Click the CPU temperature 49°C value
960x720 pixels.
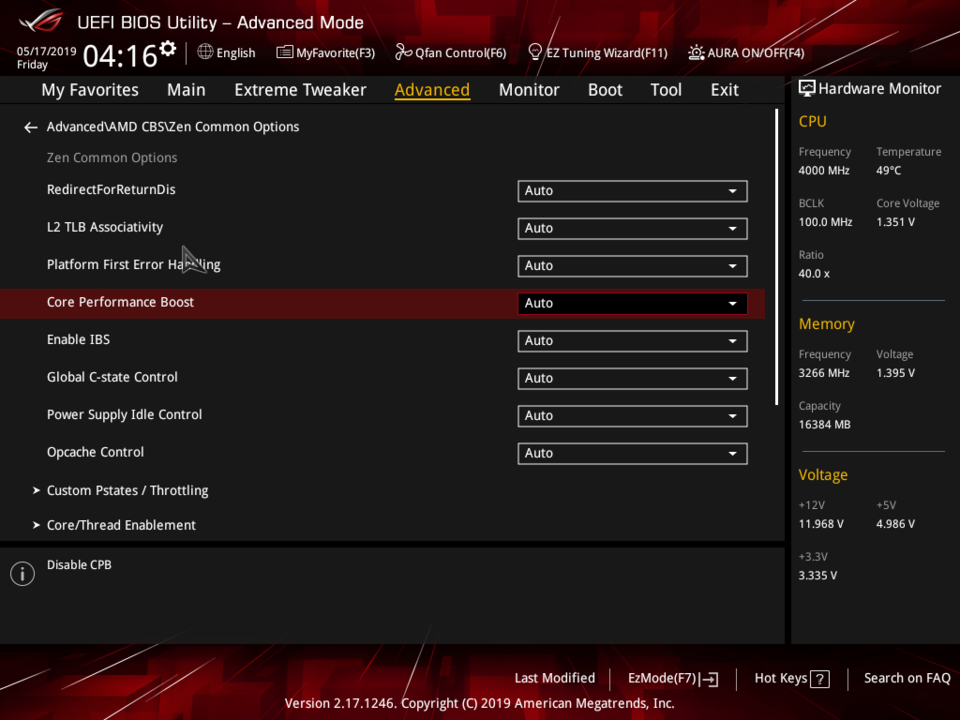click(x=888, y=171)
